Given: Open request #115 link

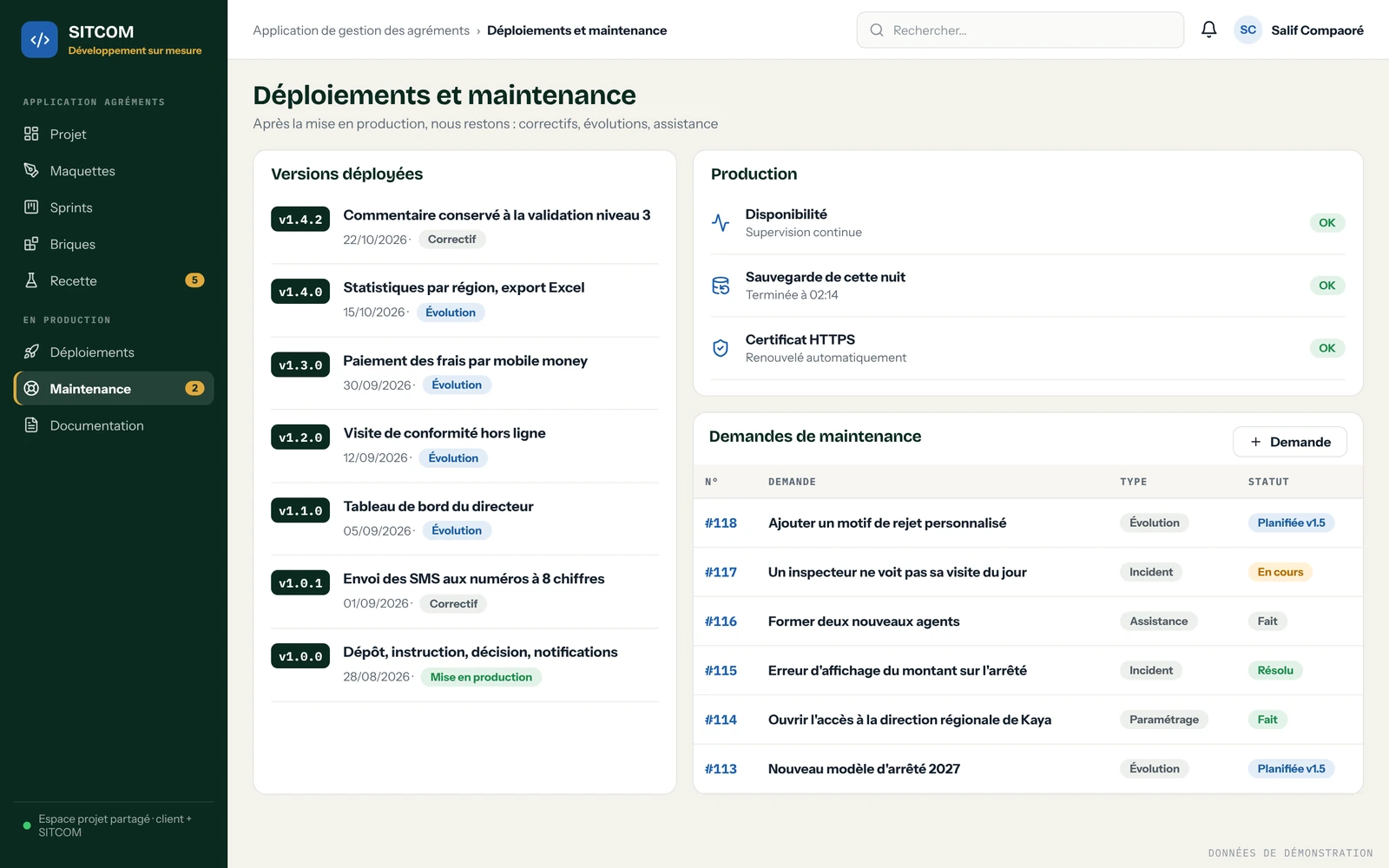Looking at the screenshot, I should point(721,670).
